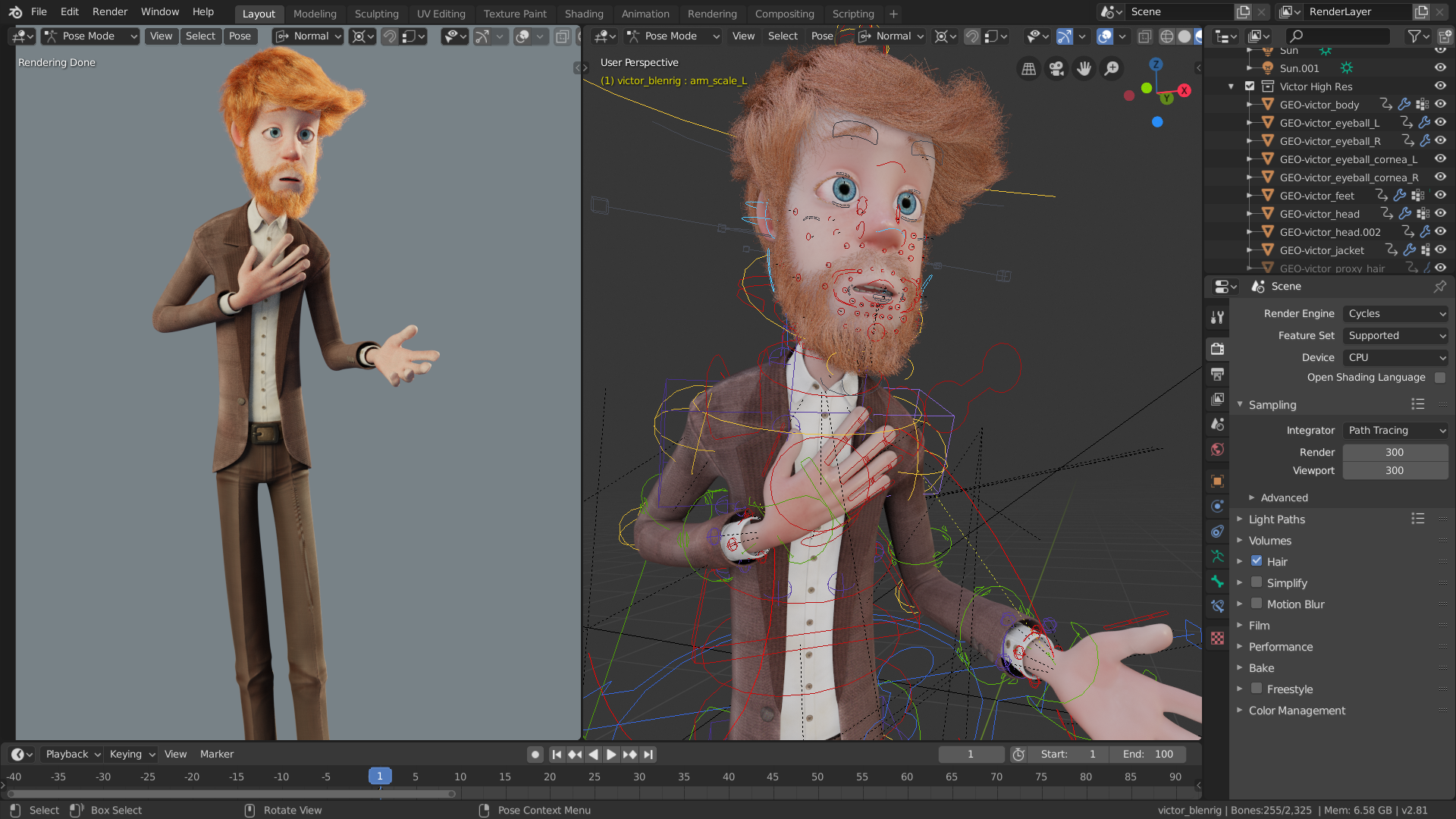
Task: Open the Bone properties tab
Action: 1217,582
